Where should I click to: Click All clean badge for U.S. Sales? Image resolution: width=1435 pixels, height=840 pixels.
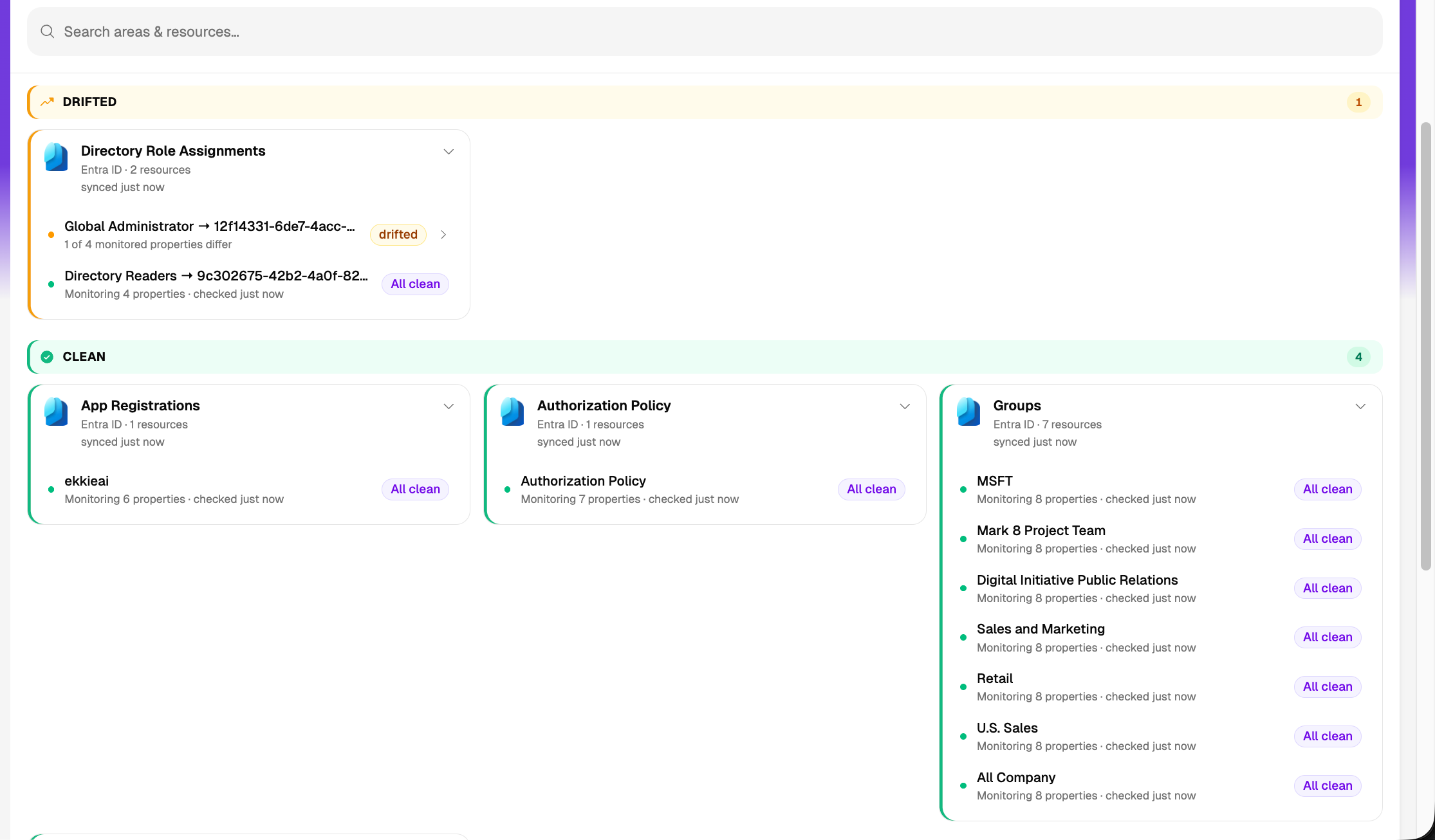click(x=1328, y=736)
